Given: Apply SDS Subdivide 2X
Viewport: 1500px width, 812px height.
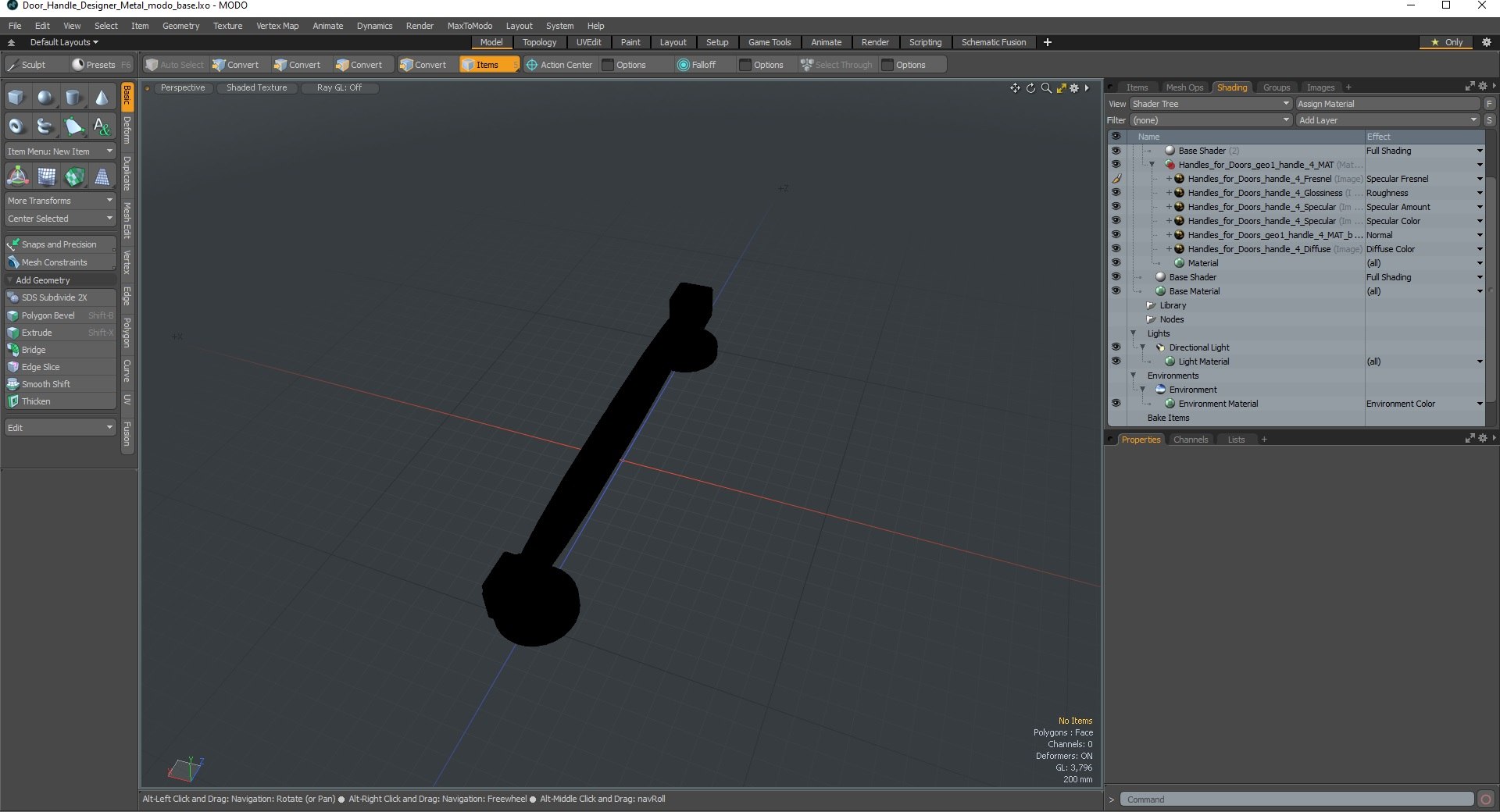Looking at the screenshot, I should pos(60,297).
